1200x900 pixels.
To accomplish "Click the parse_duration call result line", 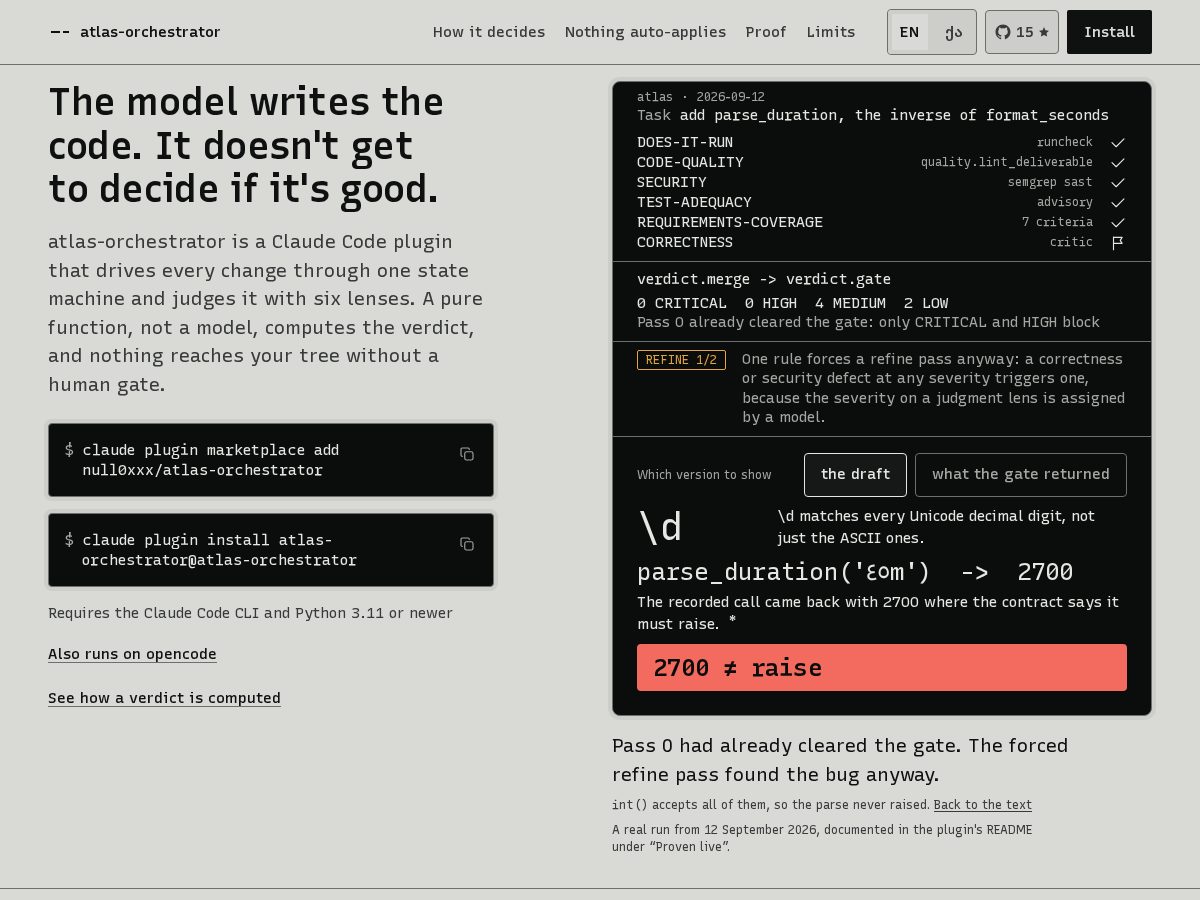I will [x=855, y=572].
